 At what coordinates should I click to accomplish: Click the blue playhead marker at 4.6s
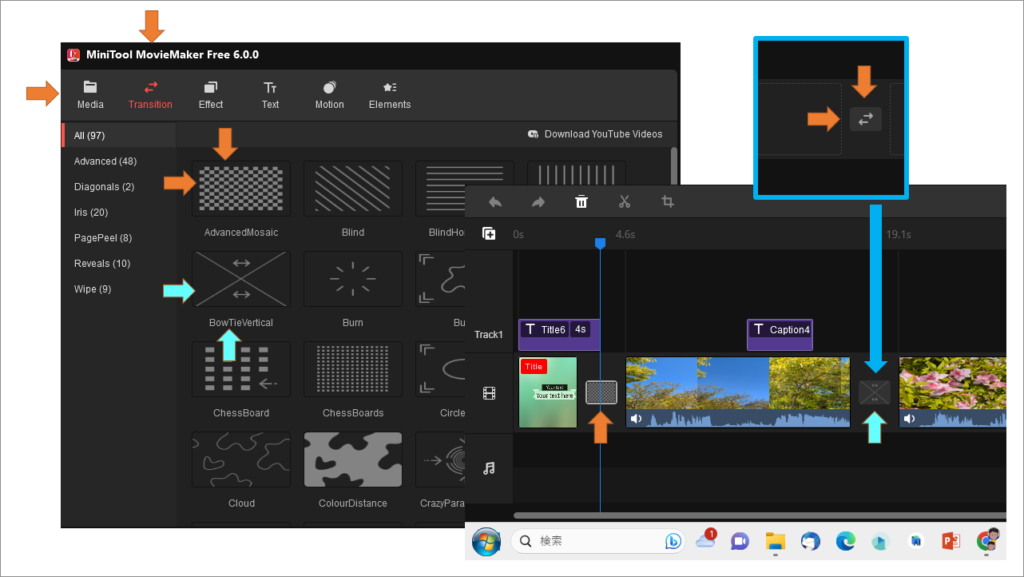pyautogui.click(x=600, y=241)
